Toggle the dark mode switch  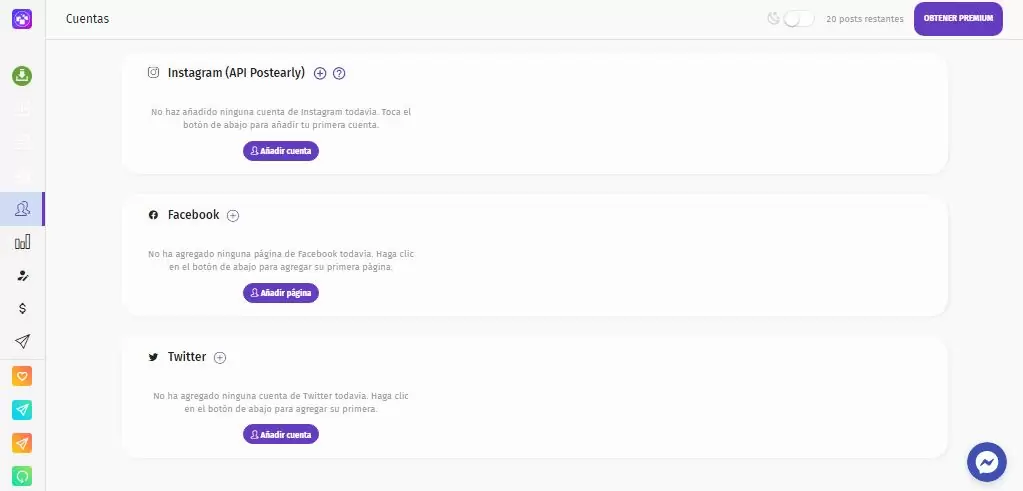[x=799, y=19]
